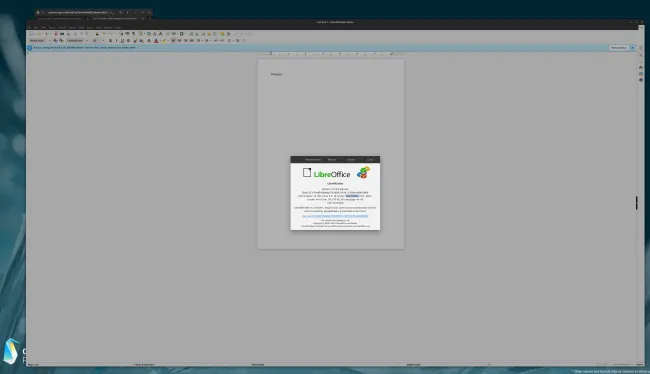Click the infobar button on the right
Viewport: 650px width, 374px height.
[618, 48]
